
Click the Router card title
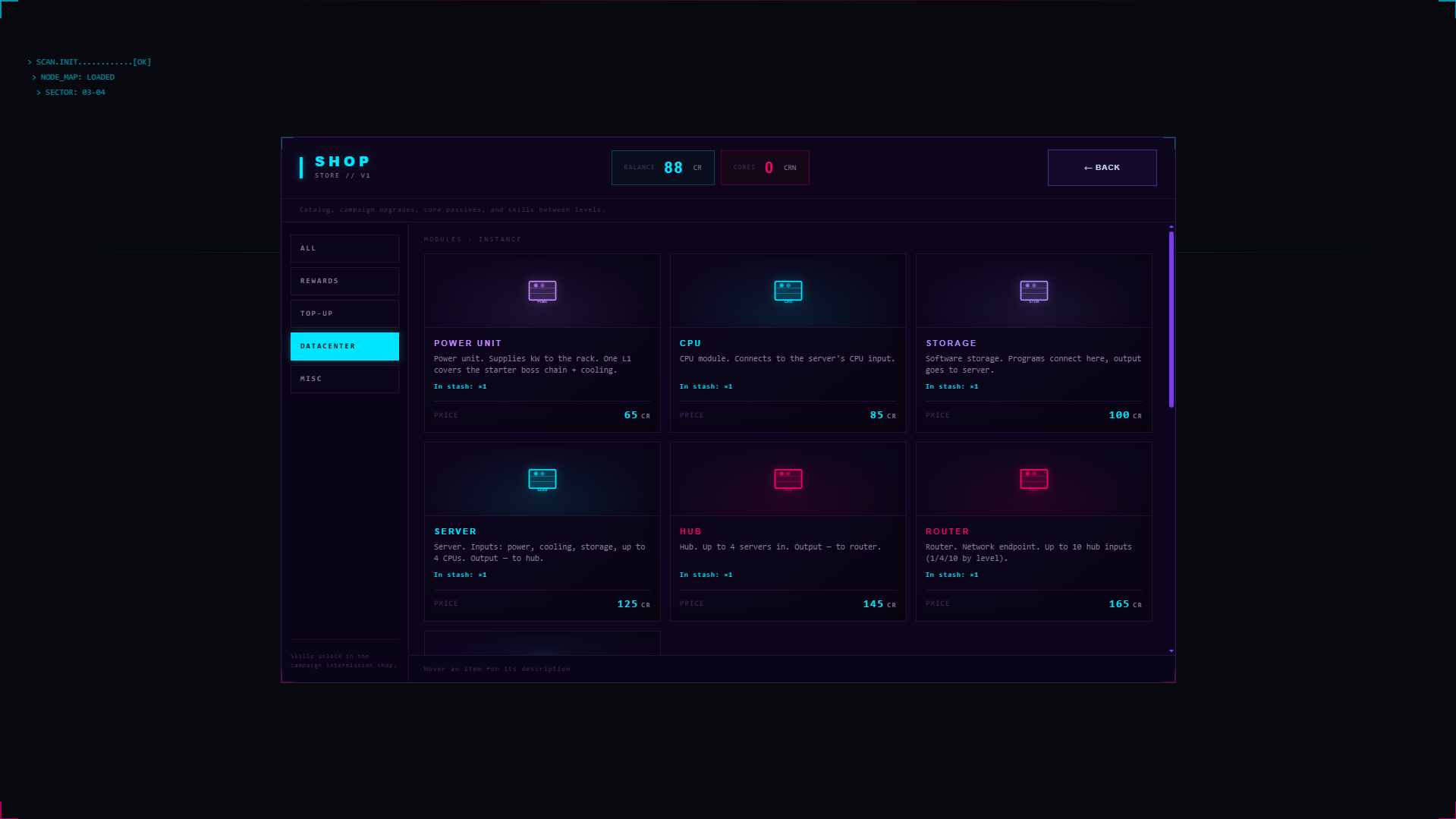click(947, 531)
